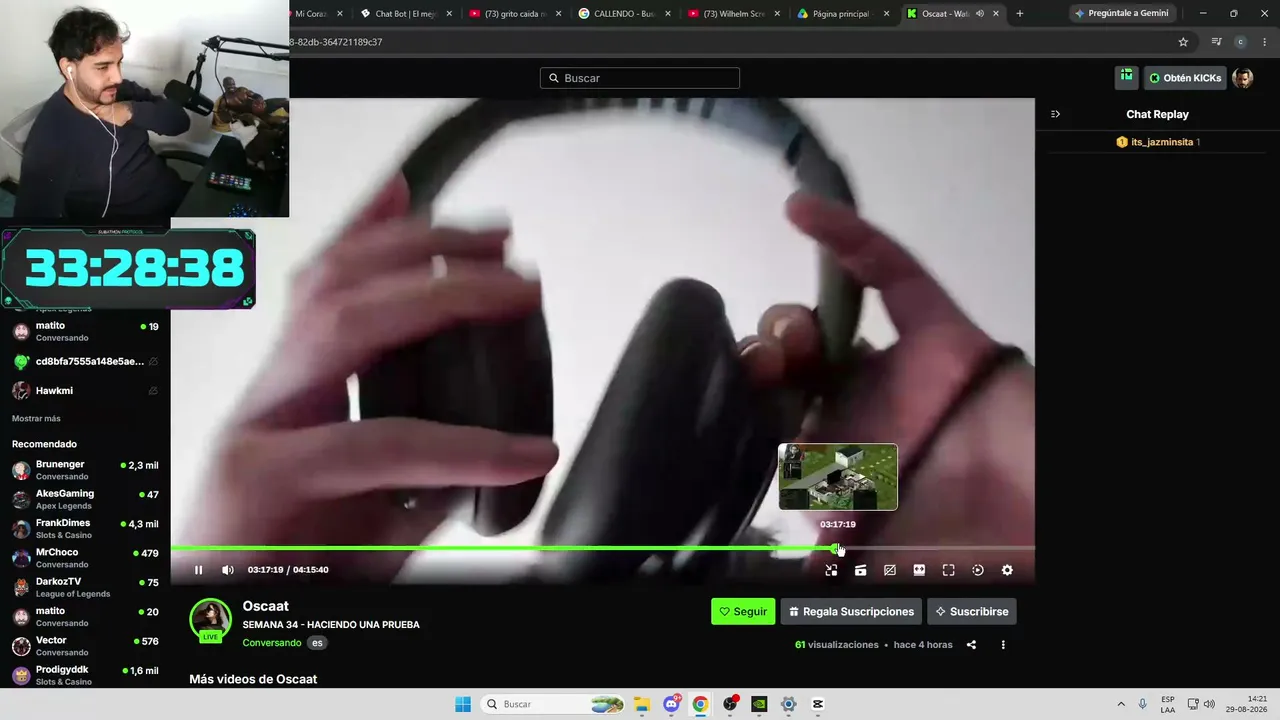
Task: Open system volume tray icon
Action: 1209,704
